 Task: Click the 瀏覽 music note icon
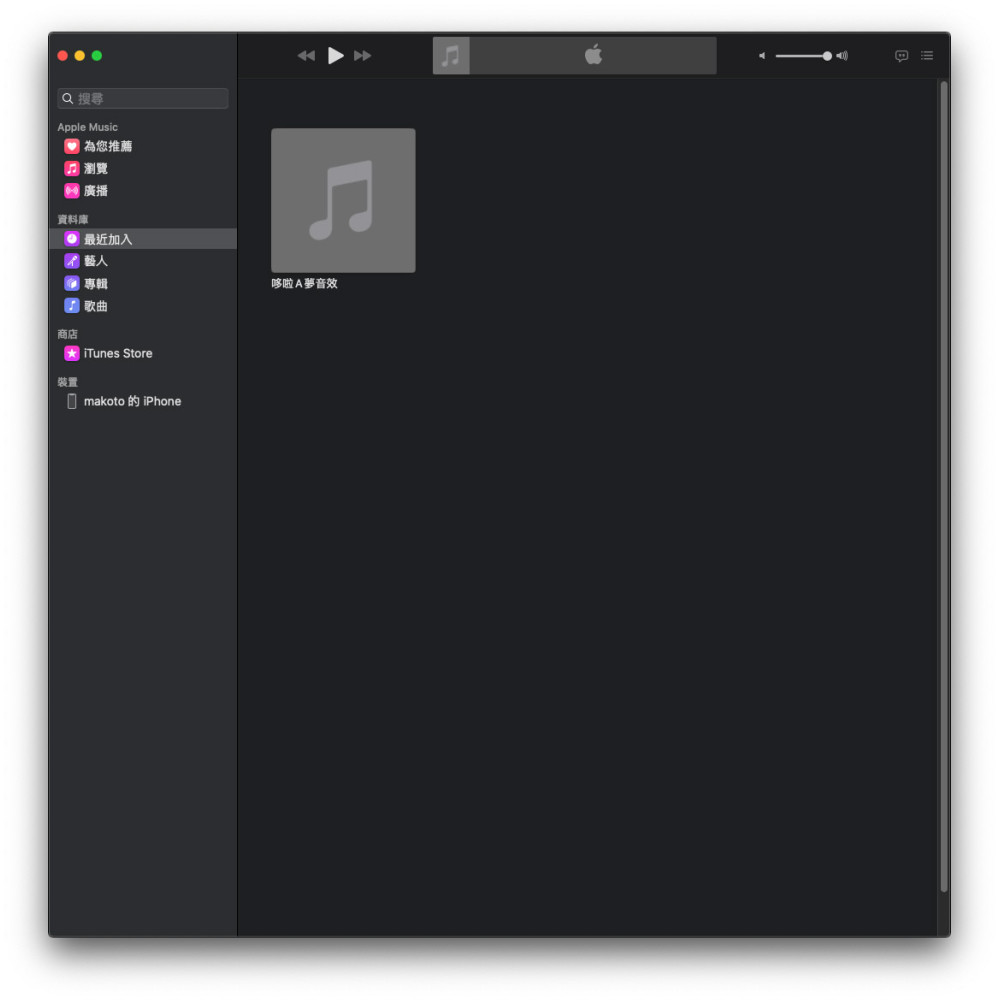click(72, 169)
